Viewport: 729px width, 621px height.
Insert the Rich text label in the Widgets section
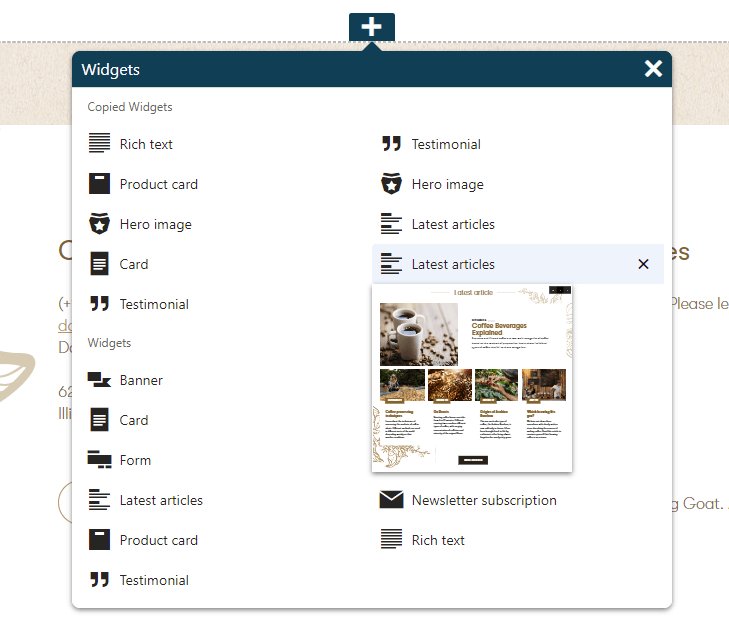438,540
